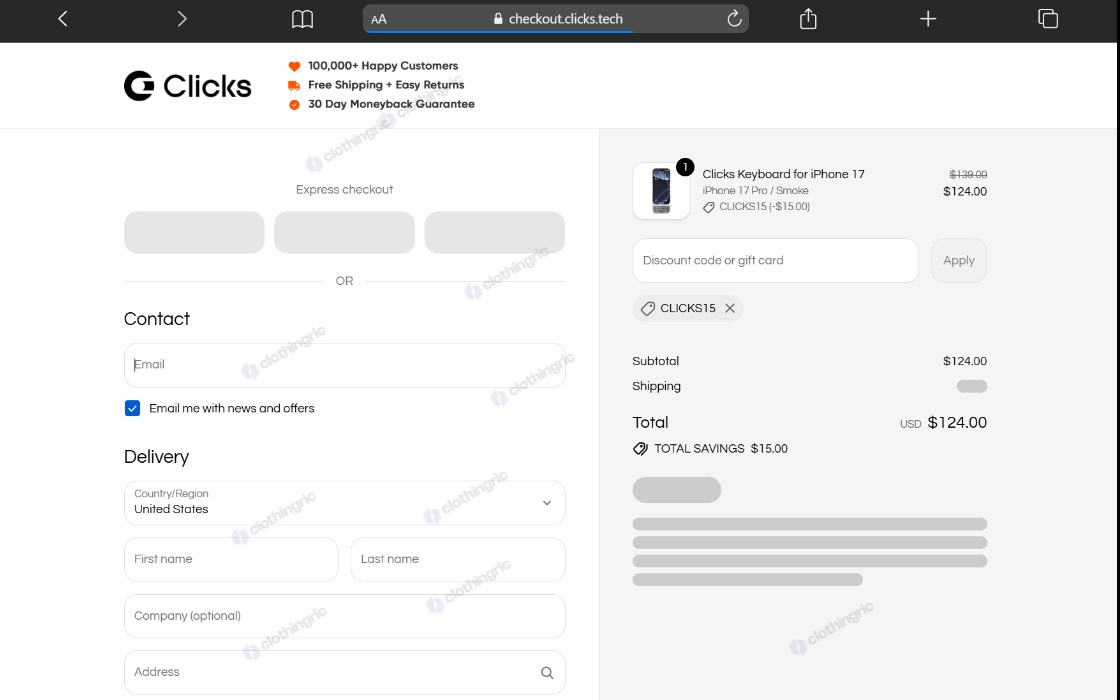Uncheck Email me with news and offers
The image size is (1120, 700).
pos(132,408)
